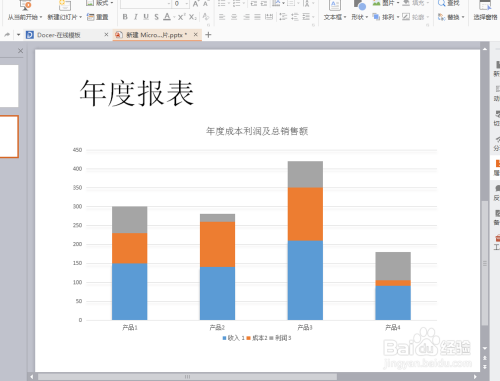Click the redo arrow in quick toolbar
Viewport: 500px width, 381px height.
click(7, 34)
